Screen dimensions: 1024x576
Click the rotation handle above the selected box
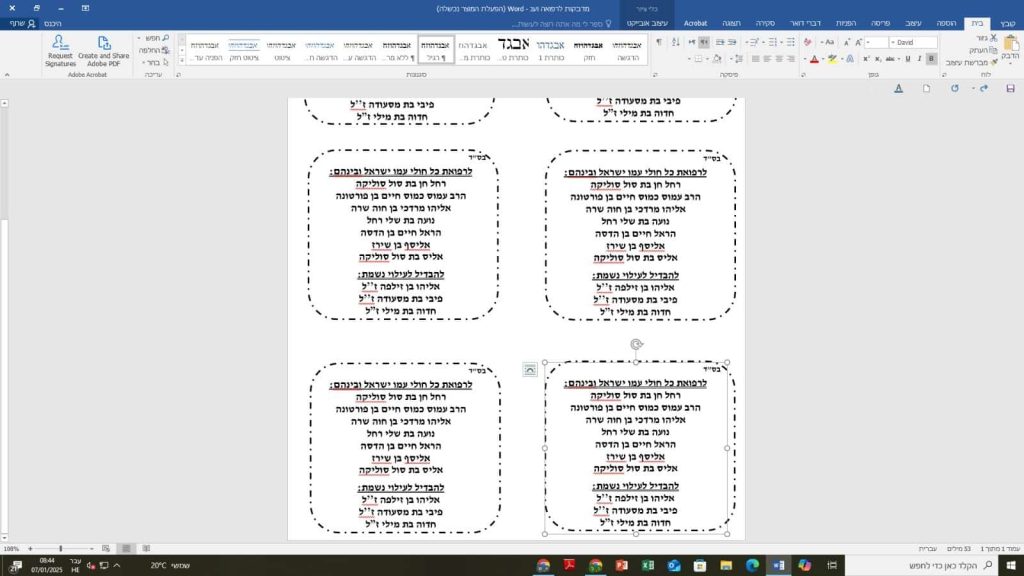pos(637,344)
